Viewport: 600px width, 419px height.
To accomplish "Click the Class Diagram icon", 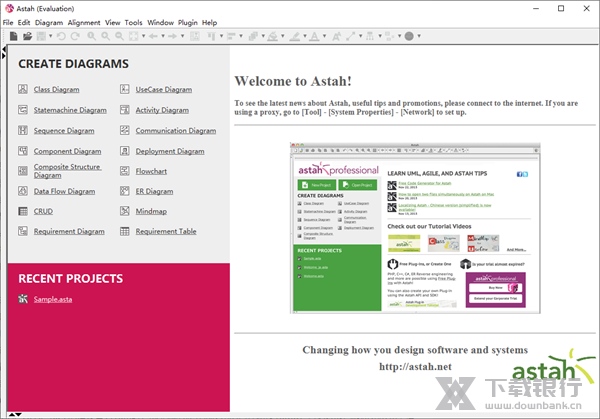I will pyautogui.click(x=23, y=90).
